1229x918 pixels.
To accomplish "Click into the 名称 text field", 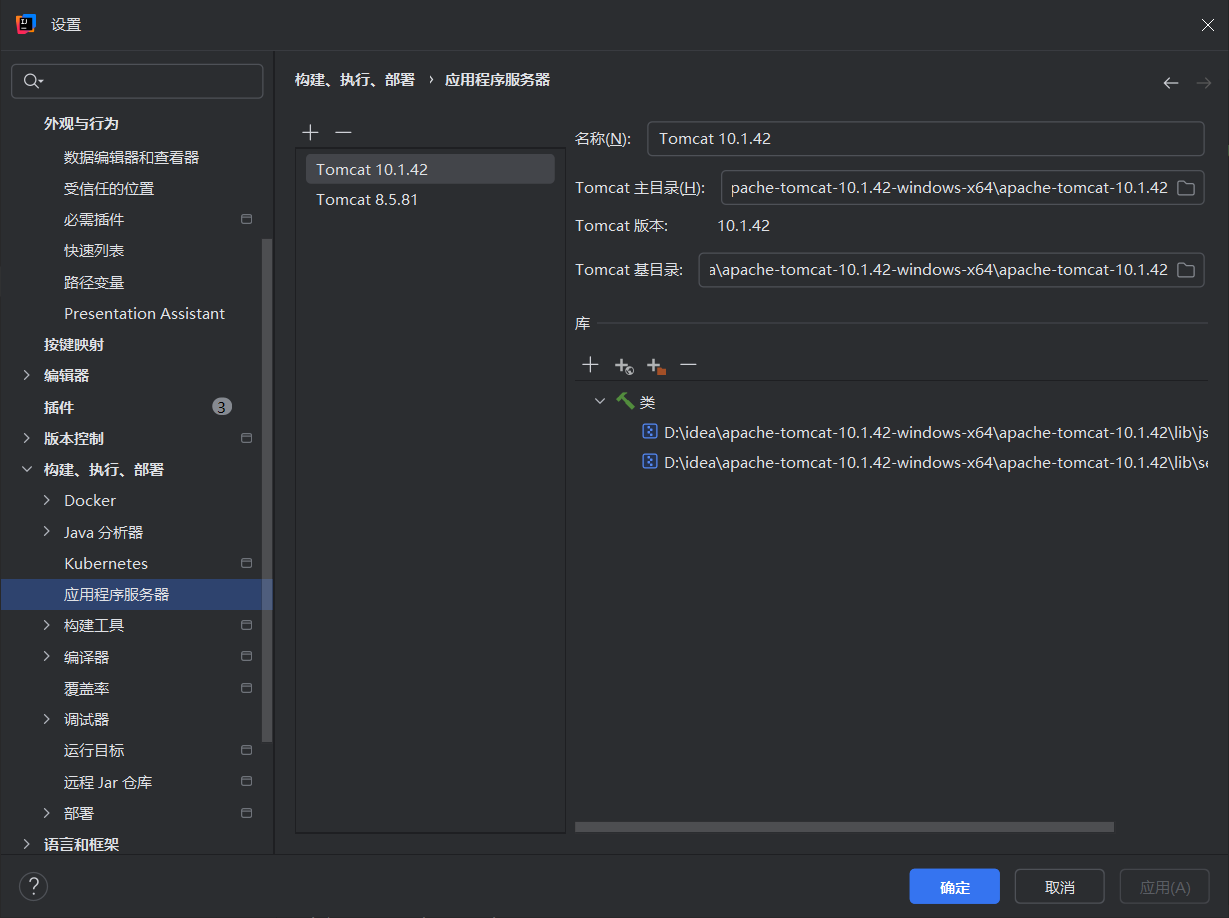I will click(925, 139).
